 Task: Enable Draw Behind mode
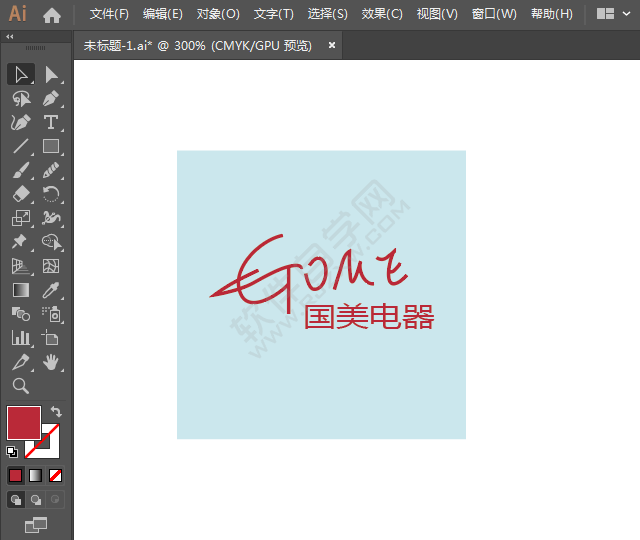click(36, 500)
